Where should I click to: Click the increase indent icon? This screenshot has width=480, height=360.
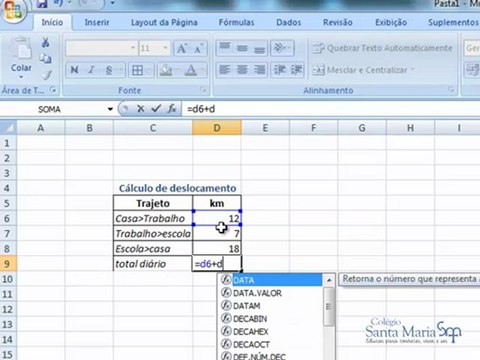pos(296,70)
